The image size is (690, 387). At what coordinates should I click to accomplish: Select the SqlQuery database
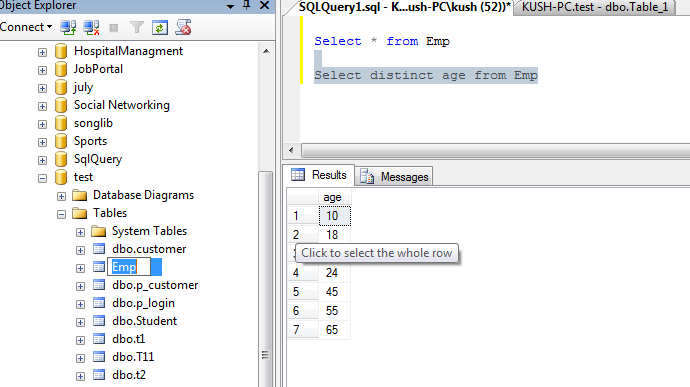pos(98,159)
